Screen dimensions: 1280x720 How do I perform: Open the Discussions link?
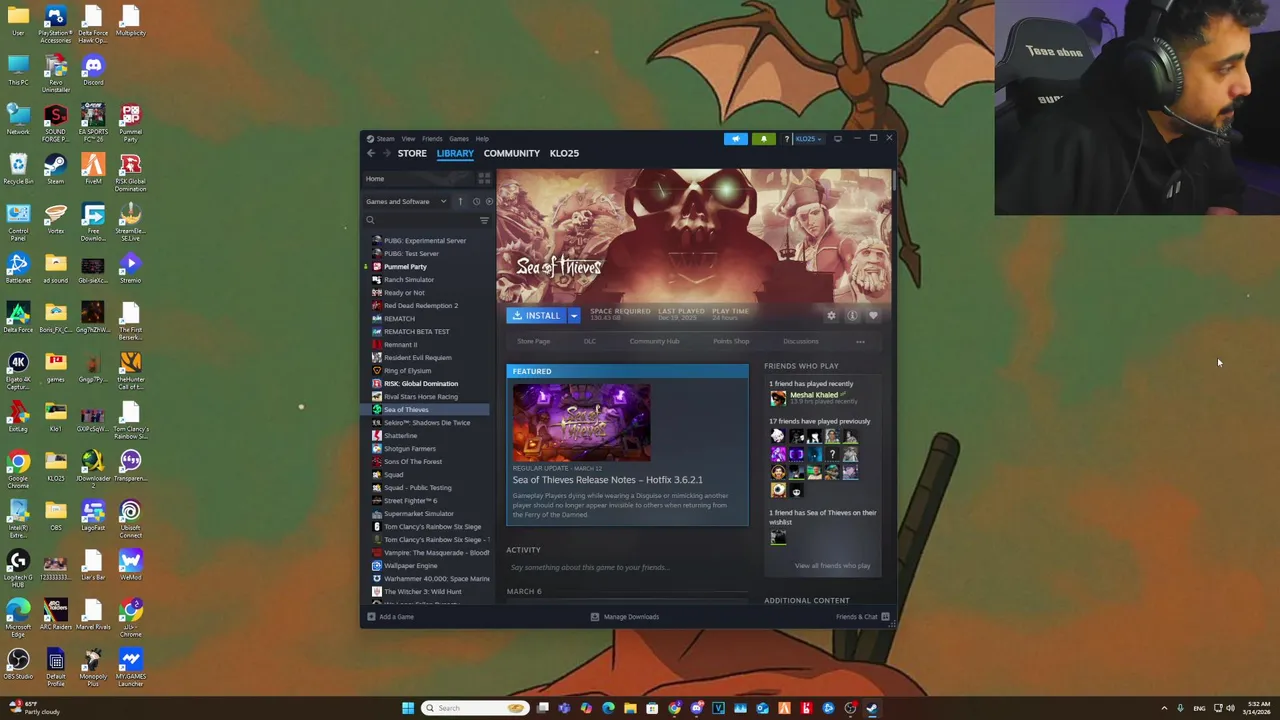pyautogui.click(x=800, y=341)
